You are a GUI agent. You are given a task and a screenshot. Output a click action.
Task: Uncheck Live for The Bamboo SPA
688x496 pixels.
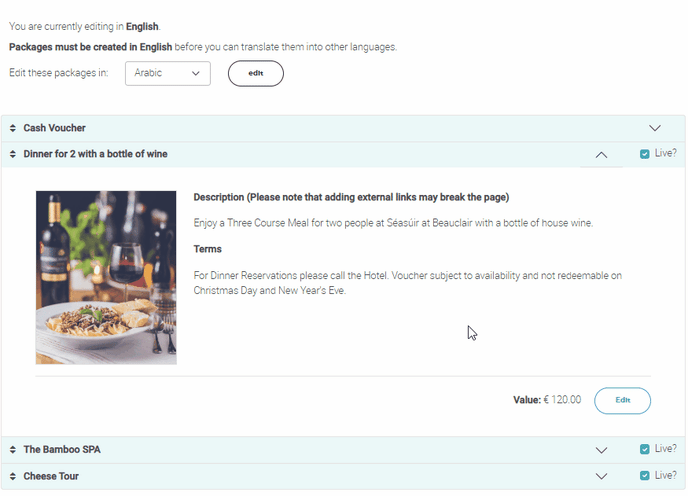pyautogui.click(x=645, y=450)
